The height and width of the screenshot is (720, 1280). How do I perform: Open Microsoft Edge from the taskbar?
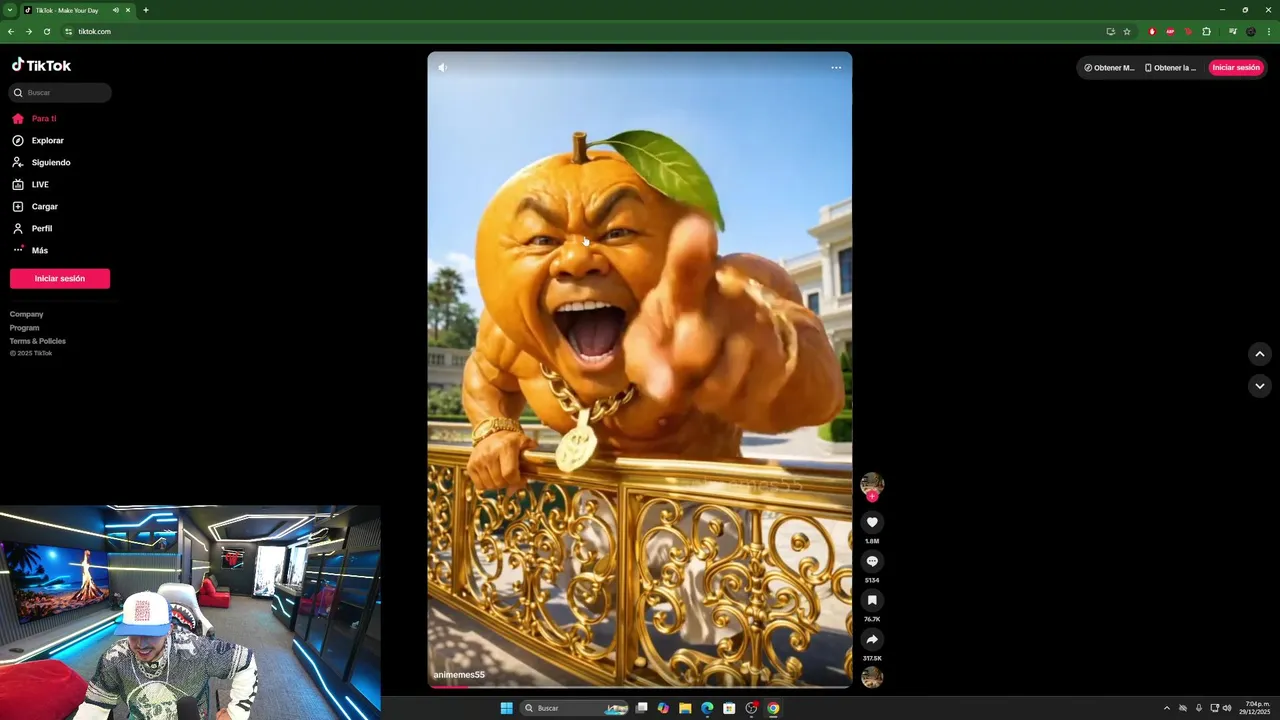click(707, 708)
